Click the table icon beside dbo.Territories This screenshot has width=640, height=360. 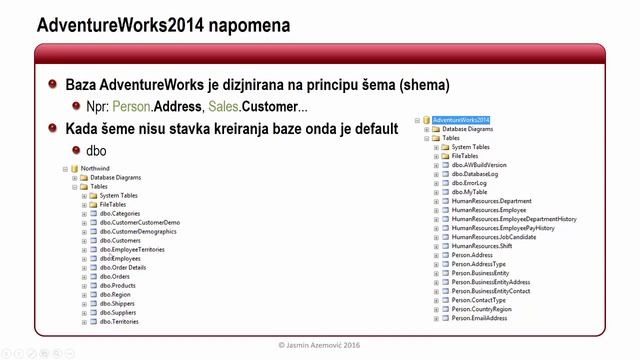click(93, 321)
